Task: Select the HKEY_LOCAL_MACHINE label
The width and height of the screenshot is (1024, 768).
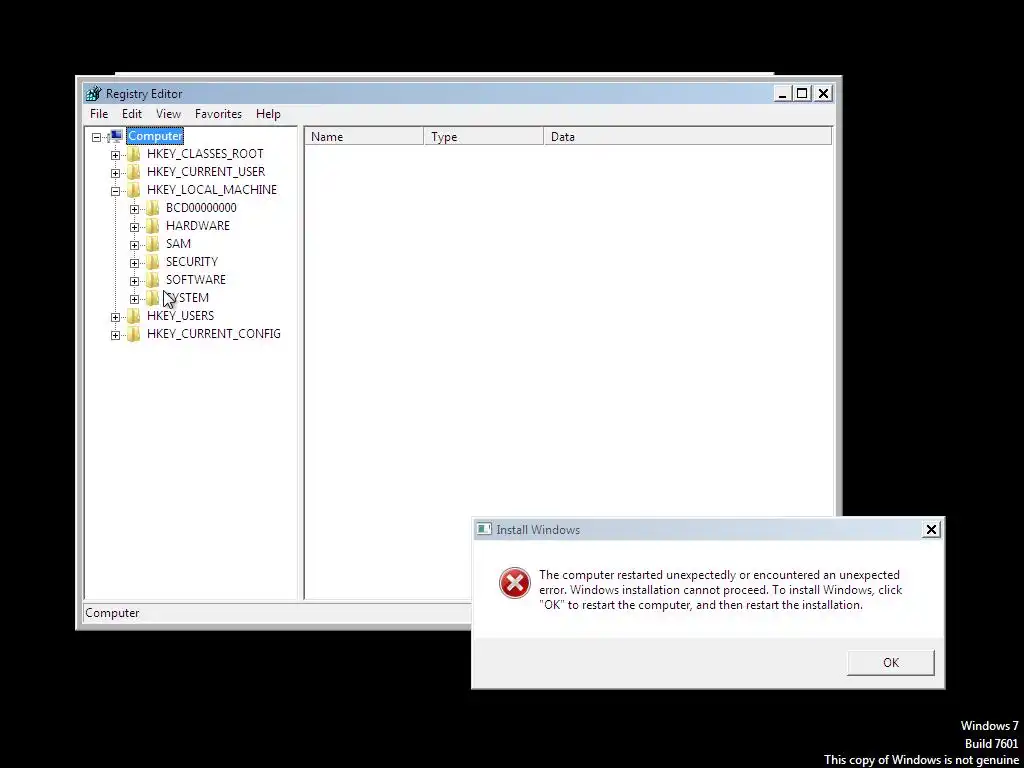Action: tap(212, 189)
